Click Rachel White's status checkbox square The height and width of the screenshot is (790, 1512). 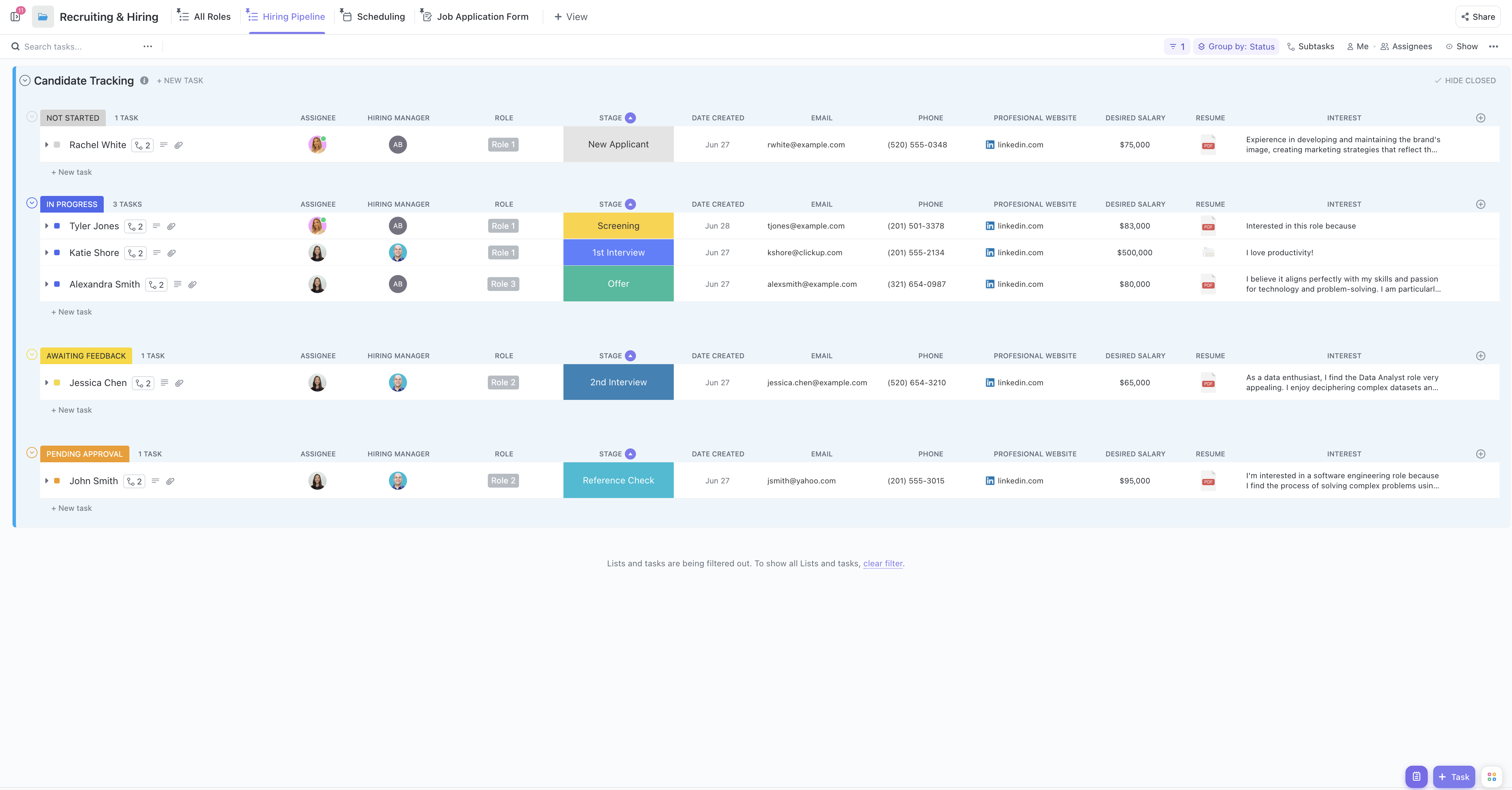coord(56,144)
